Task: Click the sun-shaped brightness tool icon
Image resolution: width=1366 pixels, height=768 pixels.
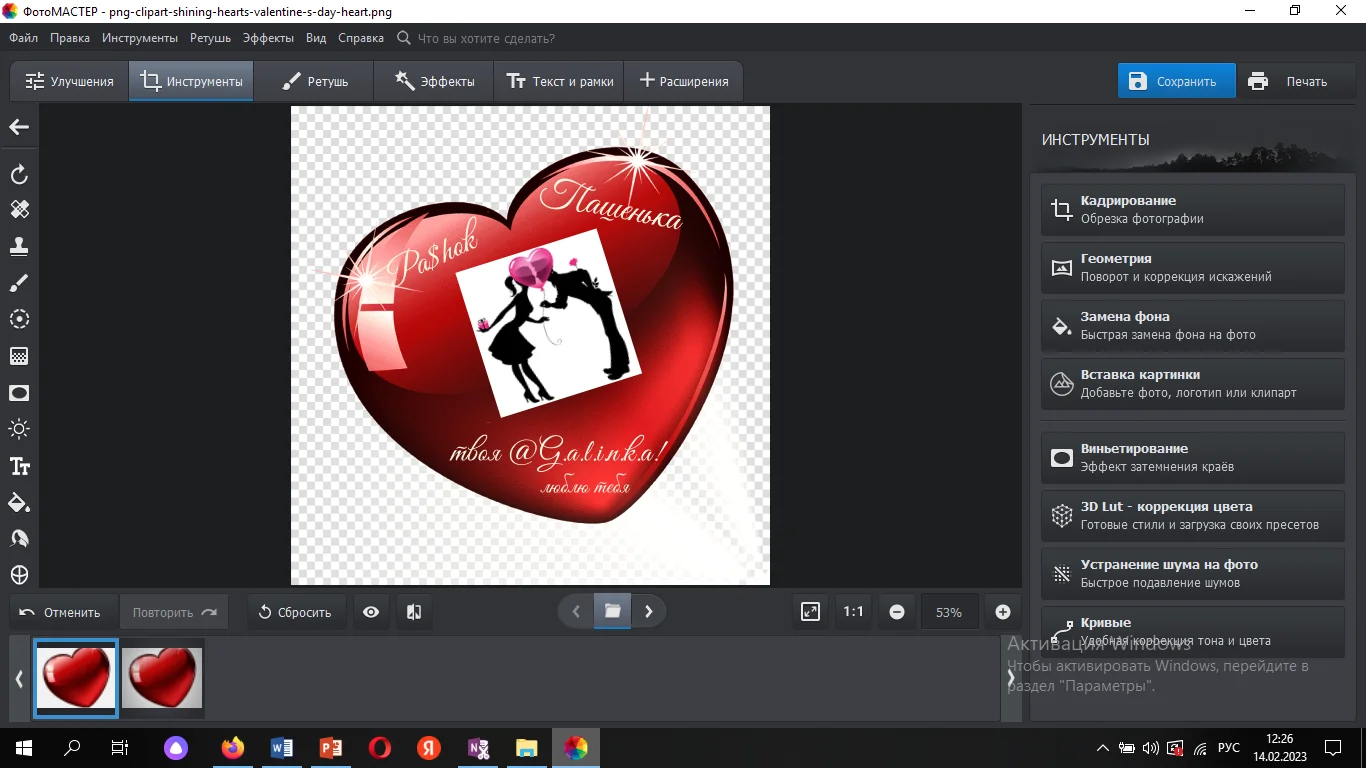Action: (19, 429)
